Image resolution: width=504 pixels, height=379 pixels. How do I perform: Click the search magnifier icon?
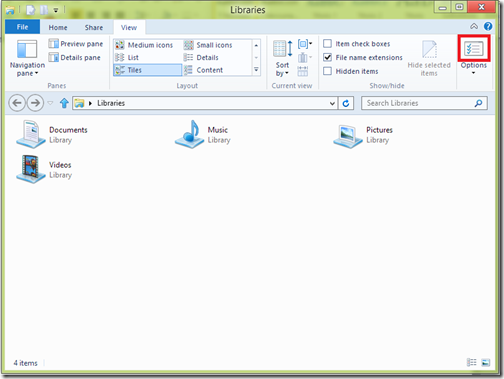point(479,103)
